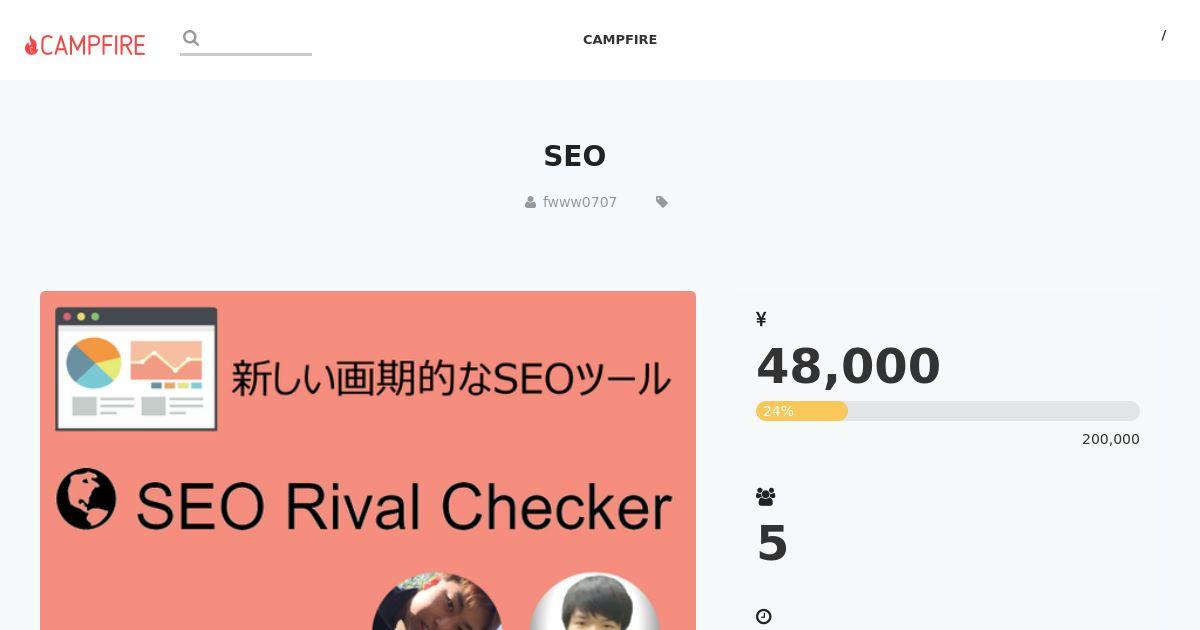Click the slash link in top-right header
Viewport: 1200px width, 630px height.
point(1163,35)
